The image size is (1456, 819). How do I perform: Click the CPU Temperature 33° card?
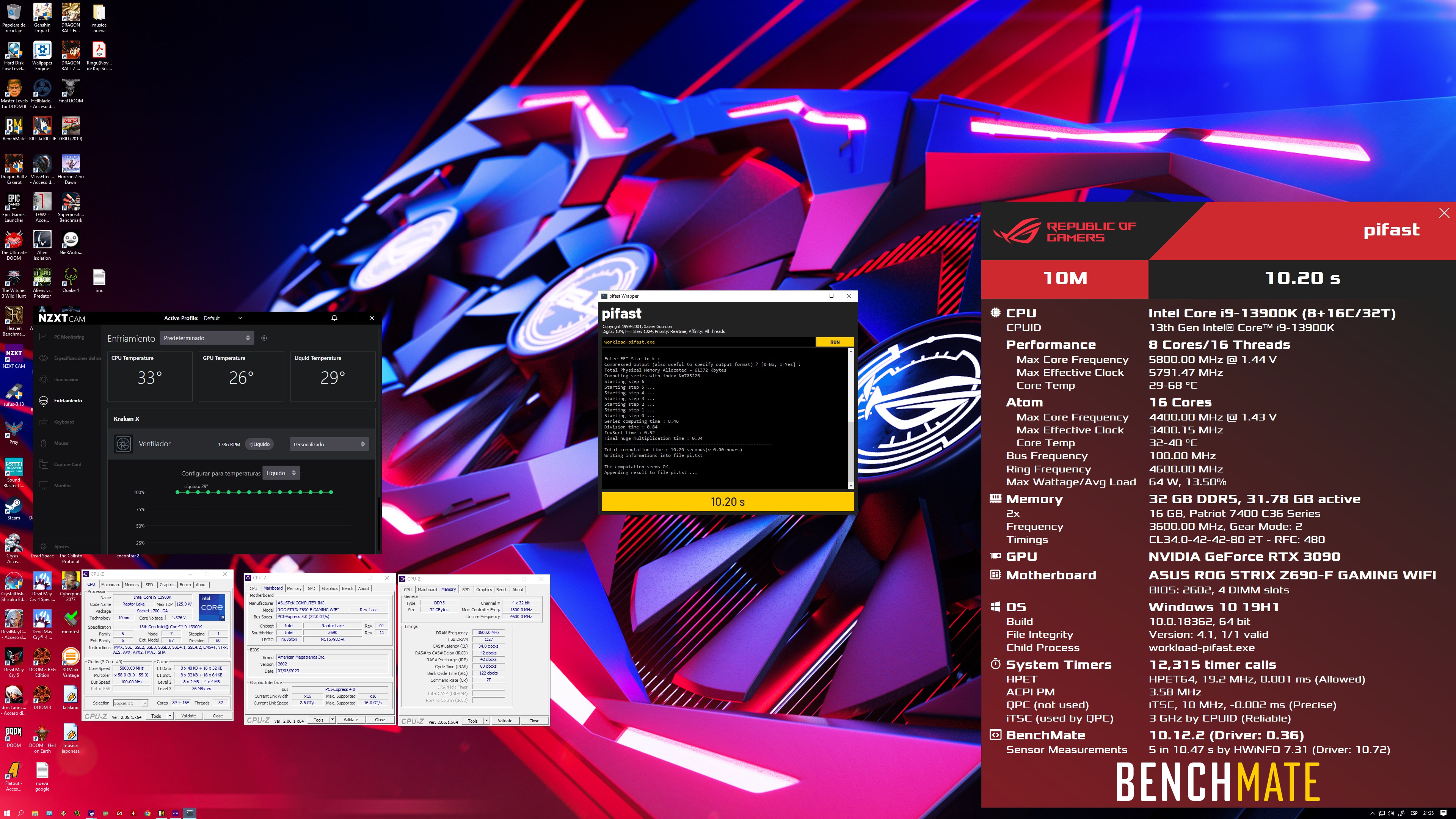150,377
